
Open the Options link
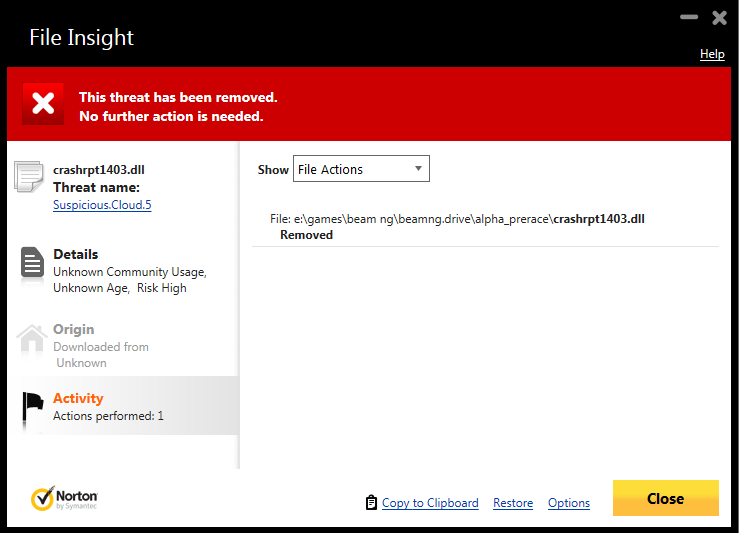568,503
